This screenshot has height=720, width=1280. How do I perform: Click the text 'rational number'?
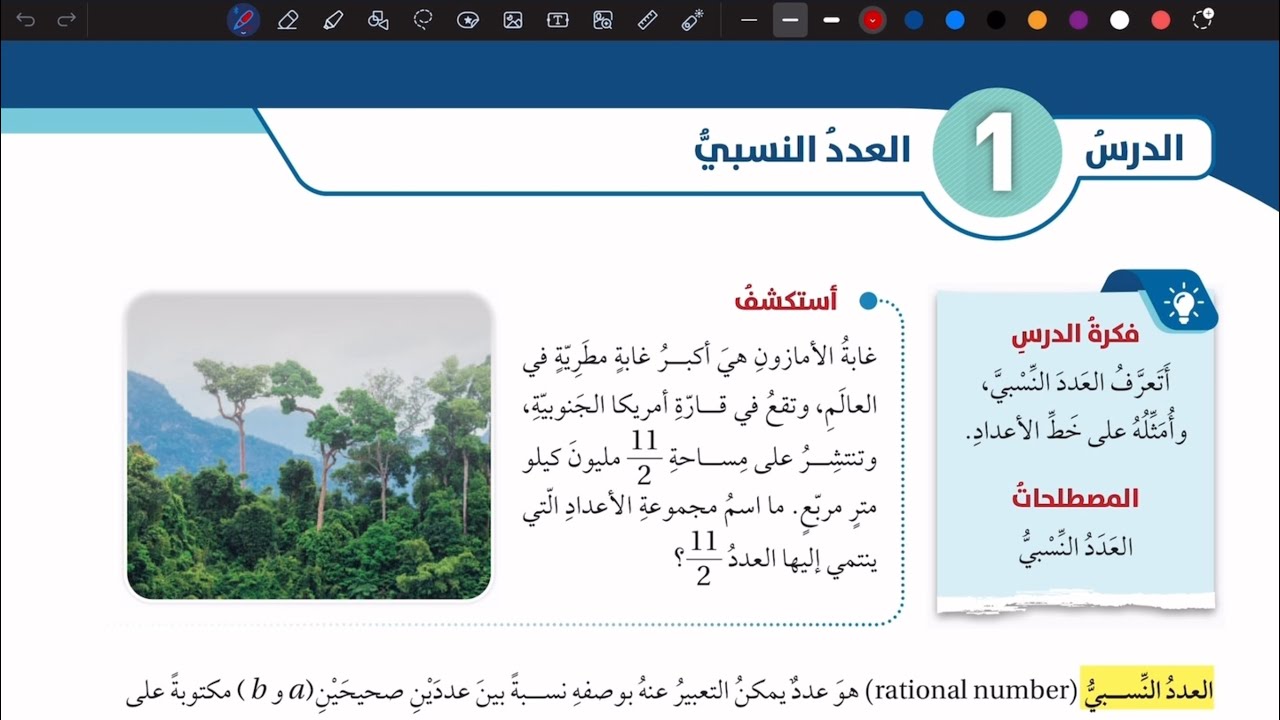970,690
